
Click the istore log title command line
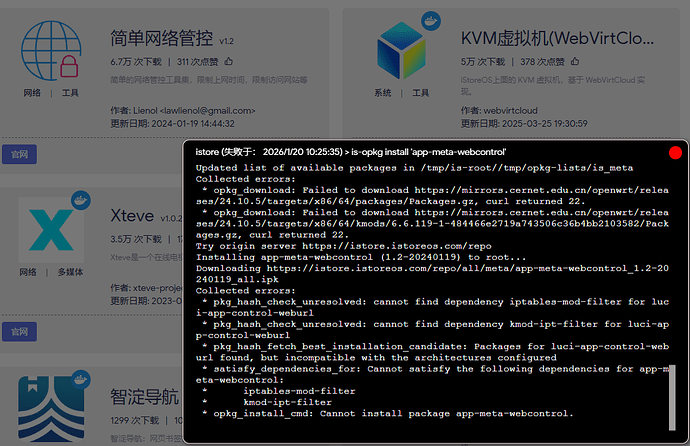tap(351, 152)
